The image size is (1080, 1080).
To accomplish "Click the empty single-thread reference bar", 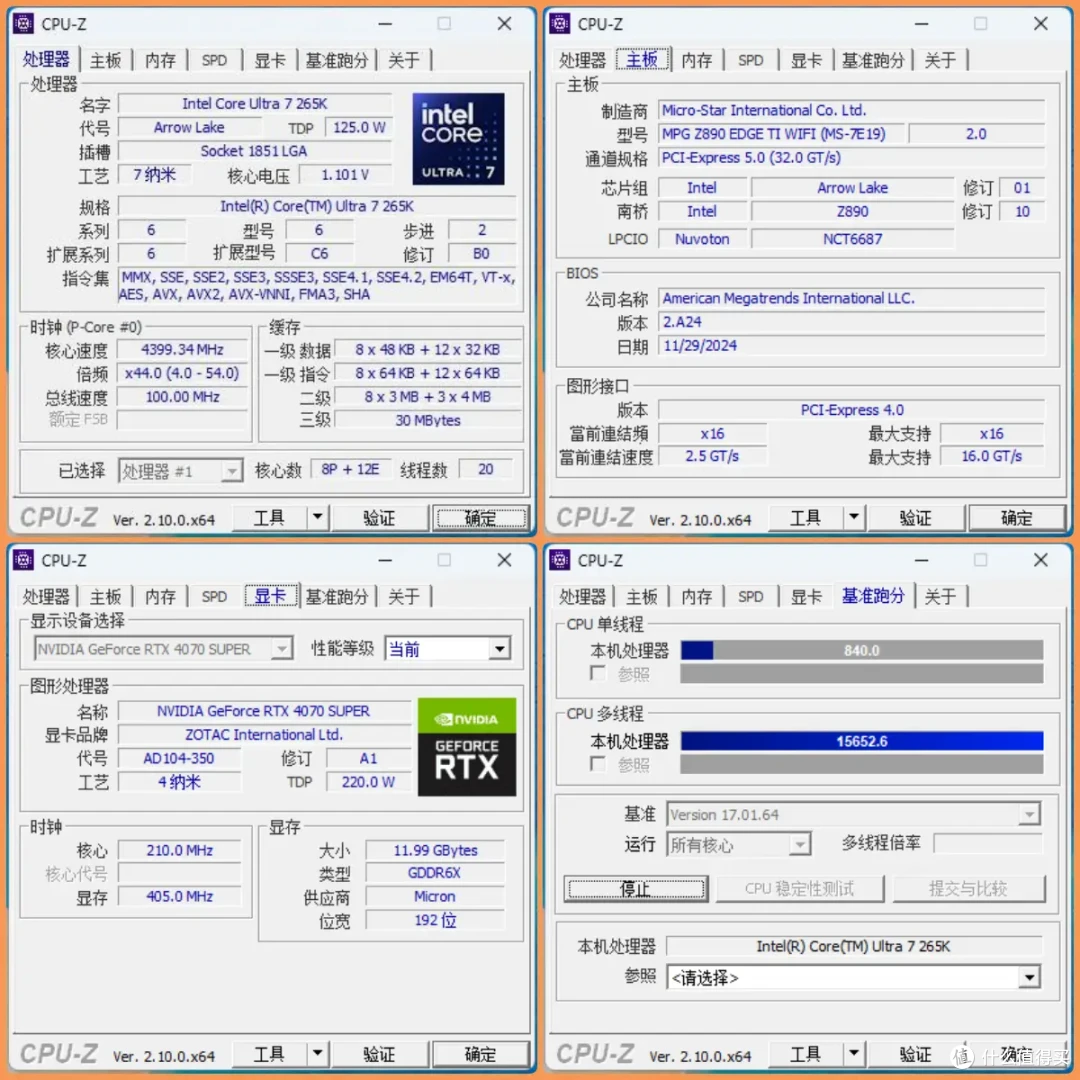I will (862, 673).
